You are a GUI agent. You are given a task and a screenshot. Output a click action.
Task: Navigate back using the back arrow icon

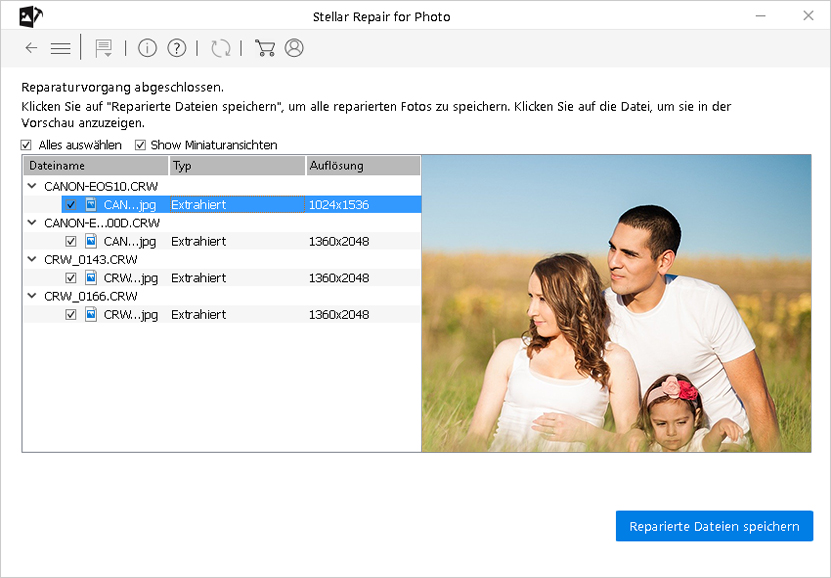click(30, 47)
